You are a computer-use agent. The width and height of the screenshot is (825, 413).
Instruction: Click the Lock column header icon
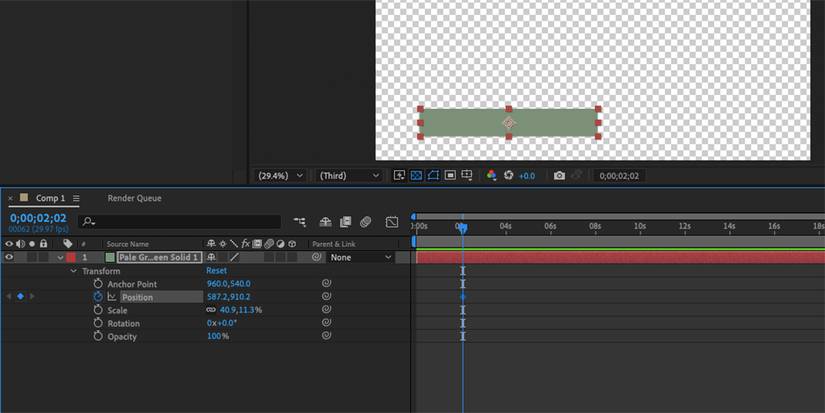(44, 244)
